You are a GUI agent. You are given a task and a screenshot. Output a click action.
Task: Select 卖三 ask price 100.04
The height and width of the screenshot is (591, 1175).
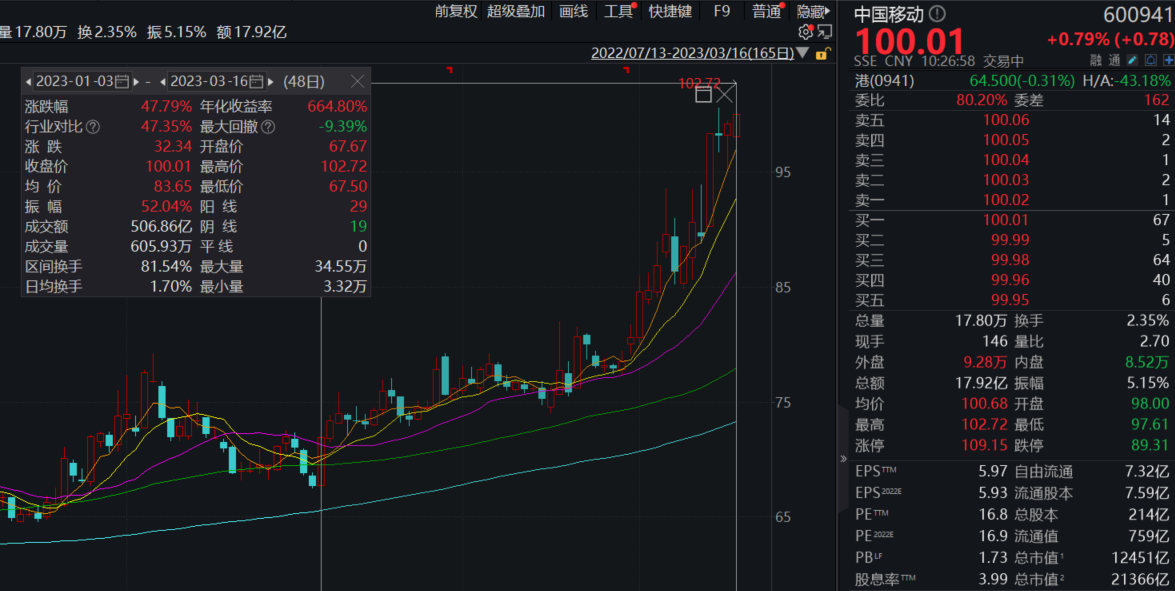pos(1006,160)
